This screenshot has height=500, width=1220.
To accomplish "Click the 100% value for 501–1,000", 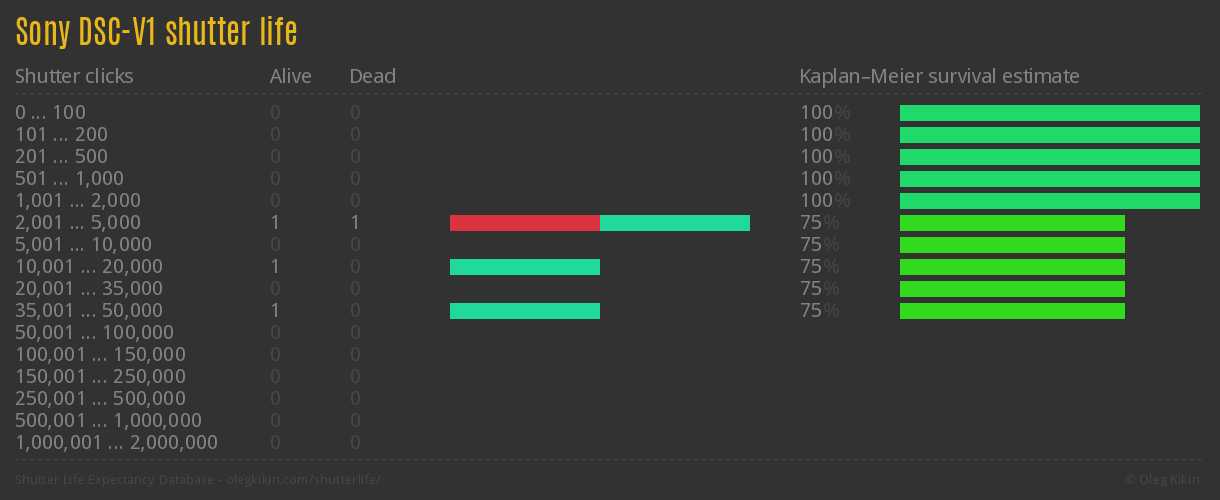I will [x=824, y=179].
